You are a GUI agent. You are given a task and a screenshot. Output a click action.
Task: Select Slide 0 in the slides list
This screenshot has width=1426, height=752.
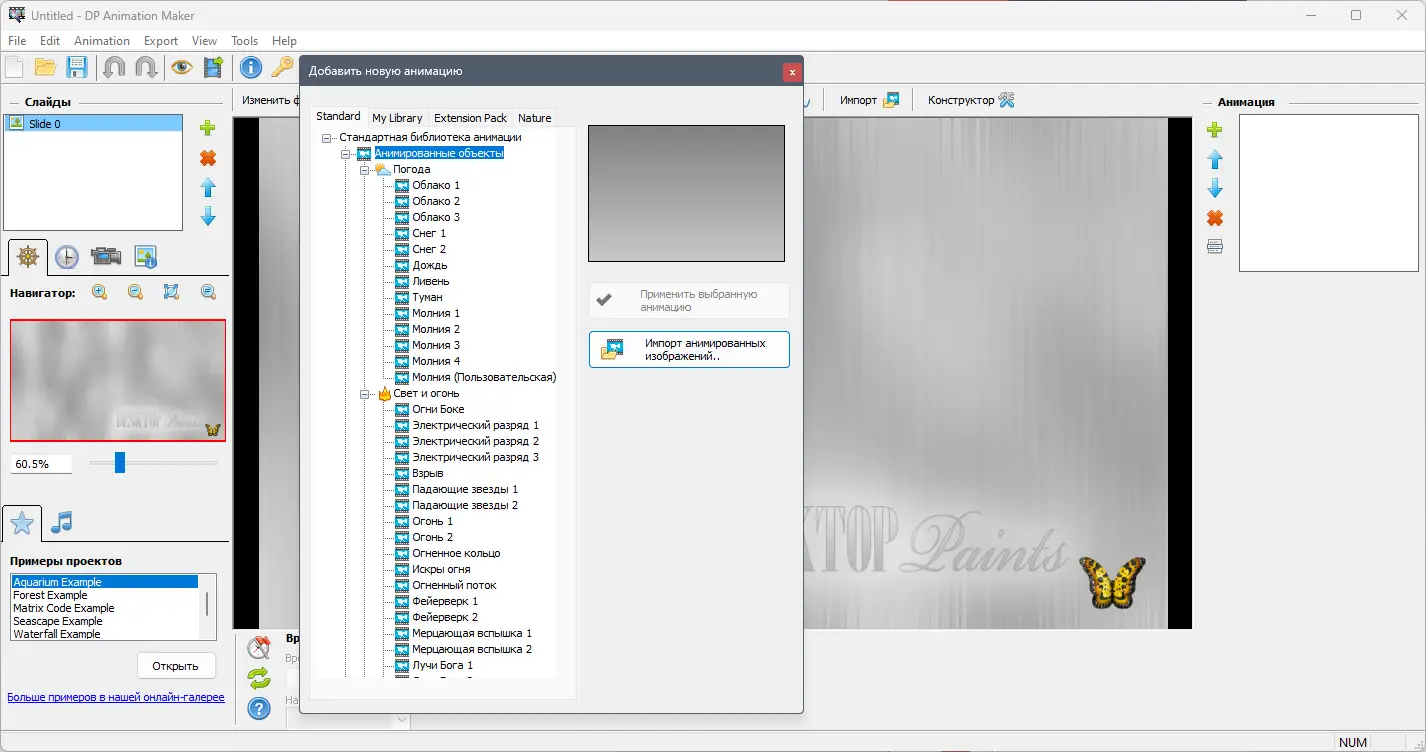[x=93, y=124]
